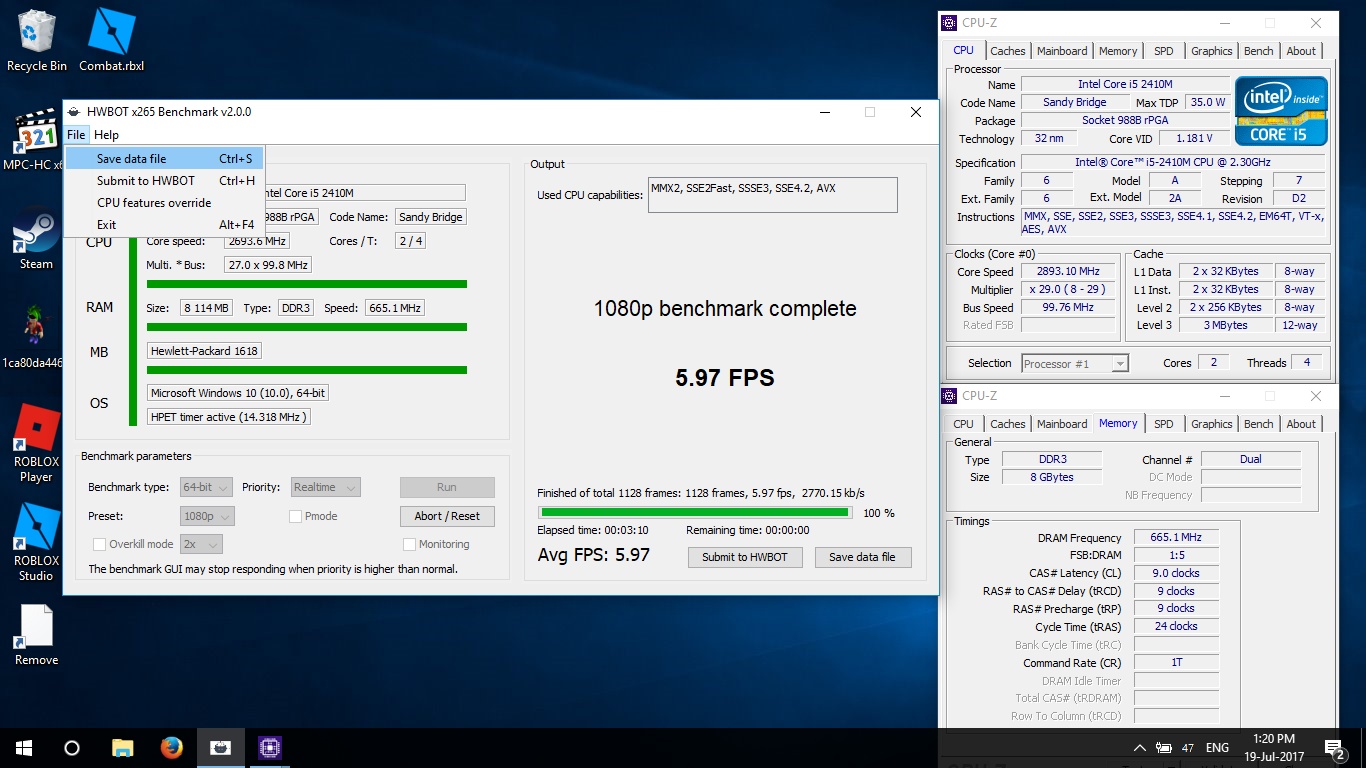Viewport: 1366px width, 768px height.
Task: Open the Priority Realtime dropdown
Action: pos(325,487)
